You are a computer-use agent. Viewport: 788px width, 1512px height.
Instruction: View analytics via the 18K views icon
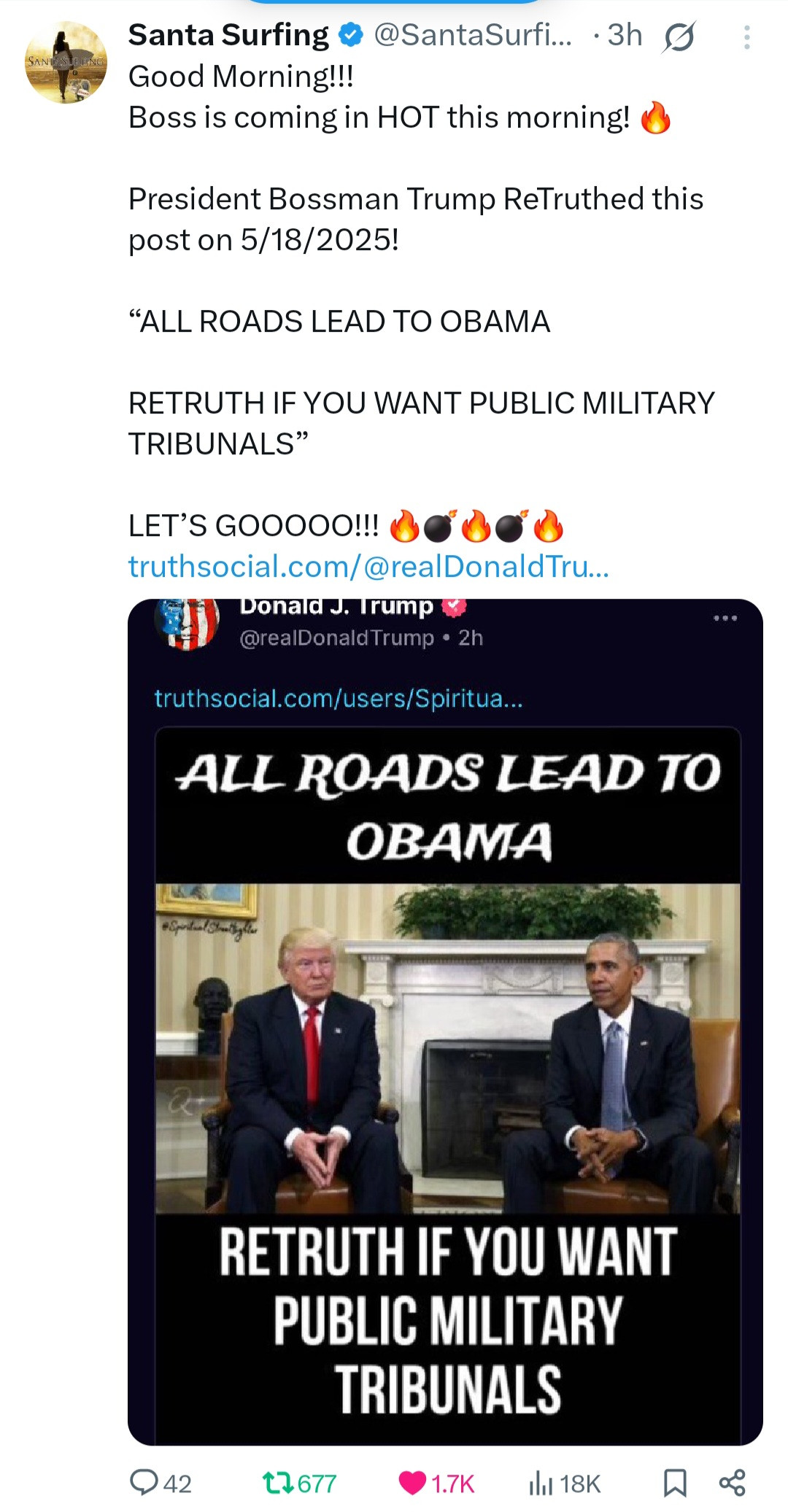[x=565, y=1483]
